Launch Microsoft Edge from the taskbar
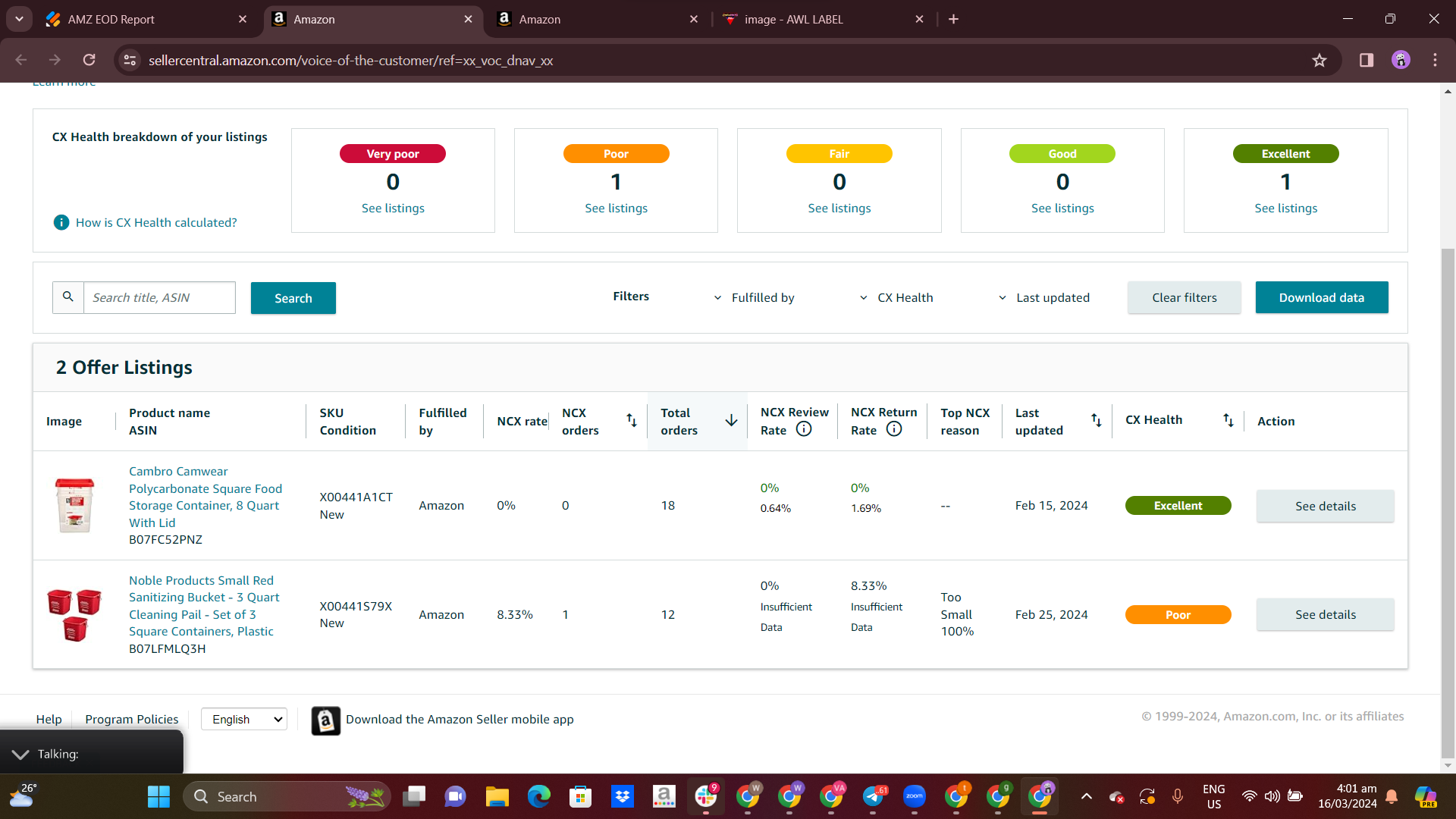This screenshot has height=819, width=1456. (538, 796)
